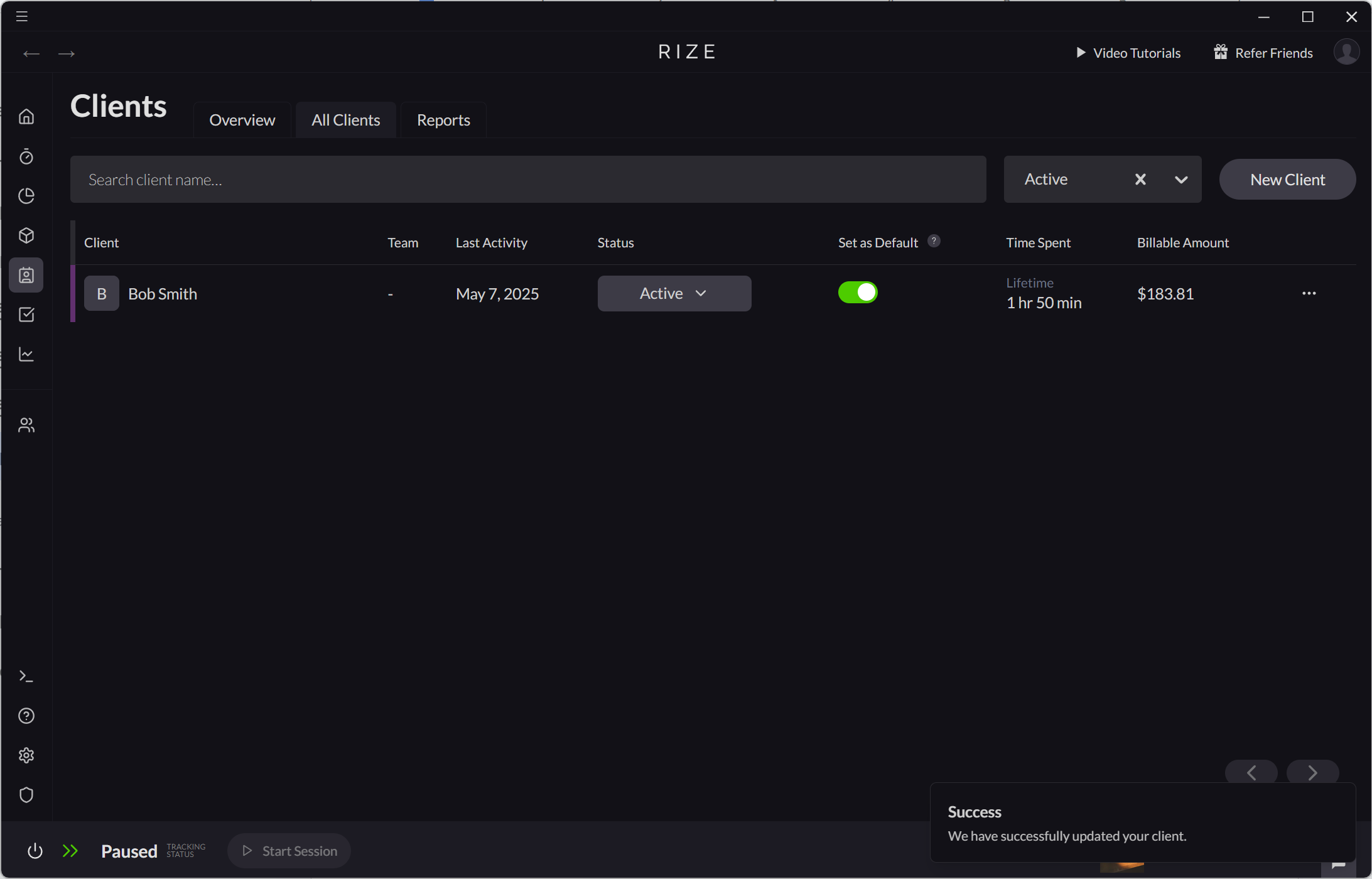Image resolution: width=1372 pixels, height=879 pixels.
Task: Open the terminal icon near sidebar bottom
Action: tap(26, 676)
